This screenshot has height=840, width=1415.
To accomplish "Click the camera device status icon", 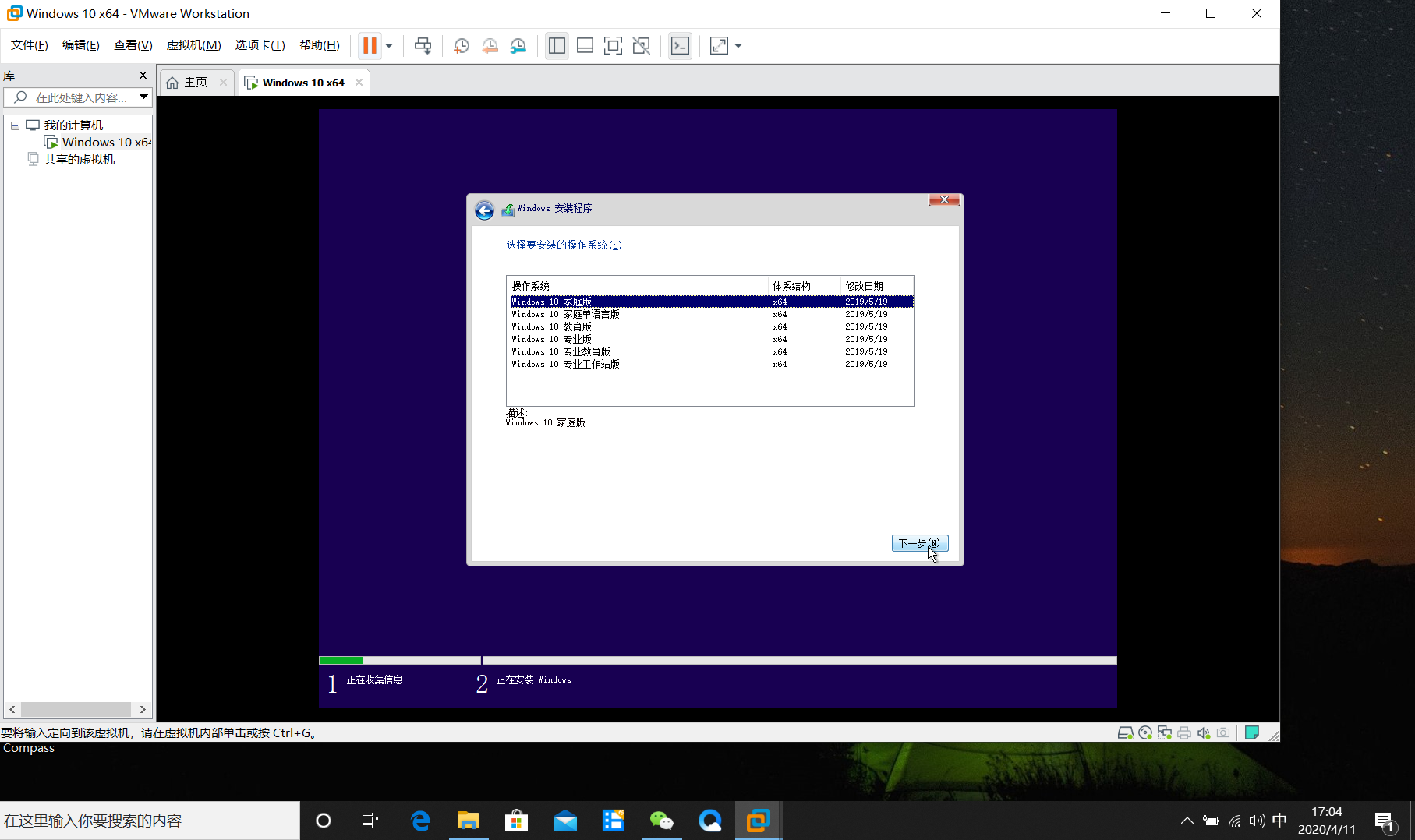I will pyautogui.click(x=1223, y=732).
